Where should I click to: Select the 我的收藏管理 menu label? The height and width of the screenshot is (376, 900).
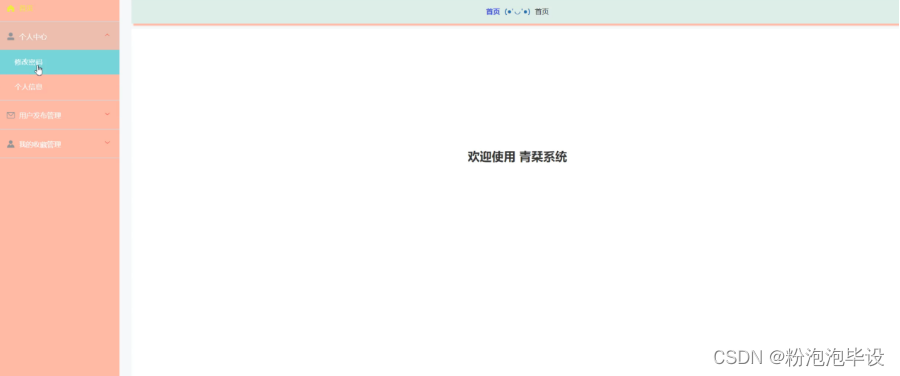[40, 144]
